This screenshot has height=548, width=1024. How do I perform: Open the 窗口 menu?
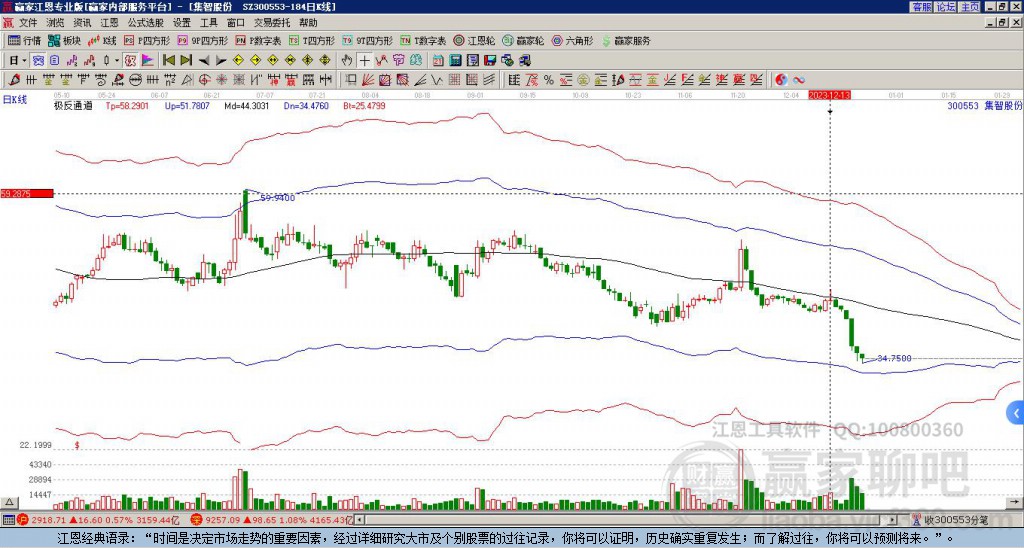tap(236, 23)
